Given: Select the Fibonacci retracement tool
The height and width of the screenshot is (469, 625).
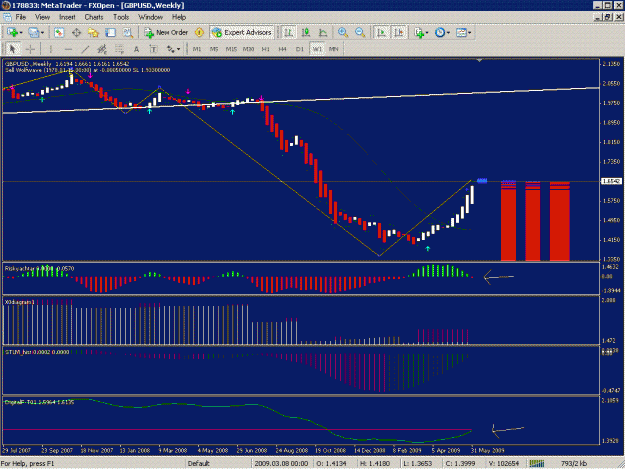Looking at the screenshot, I should tap(119, 49).
